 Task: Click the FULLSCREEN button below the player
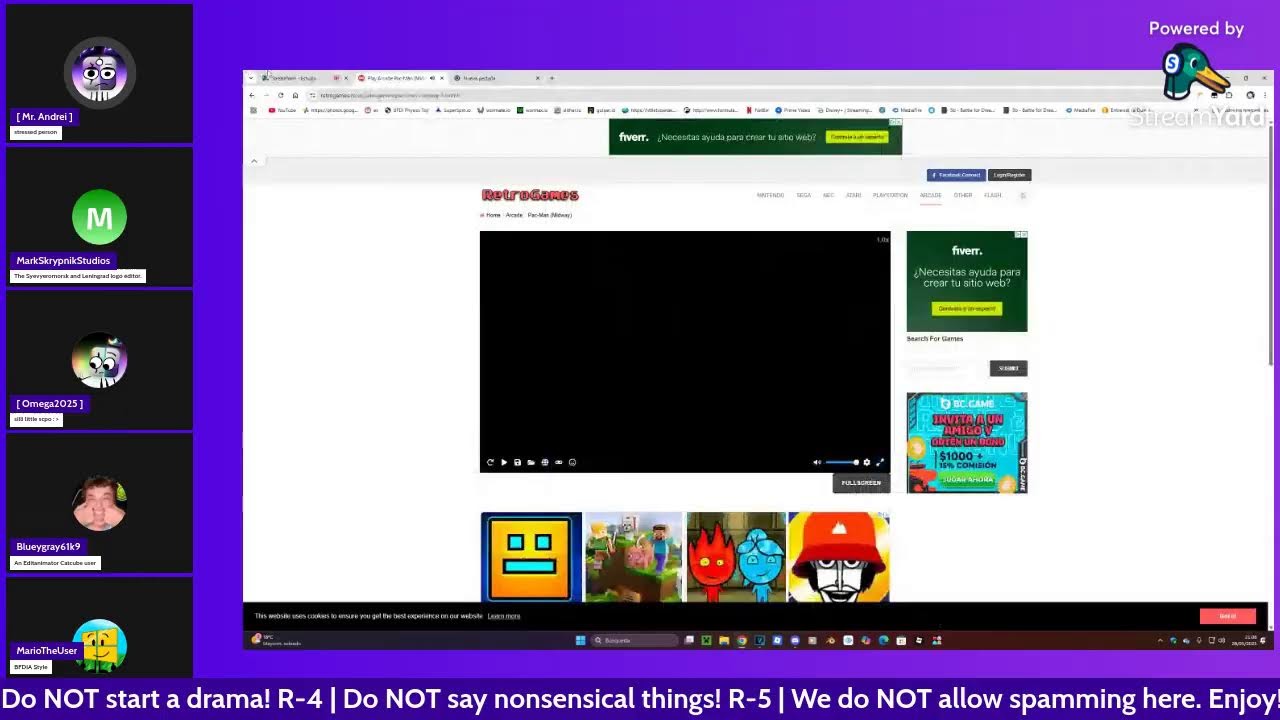[861, 483]
